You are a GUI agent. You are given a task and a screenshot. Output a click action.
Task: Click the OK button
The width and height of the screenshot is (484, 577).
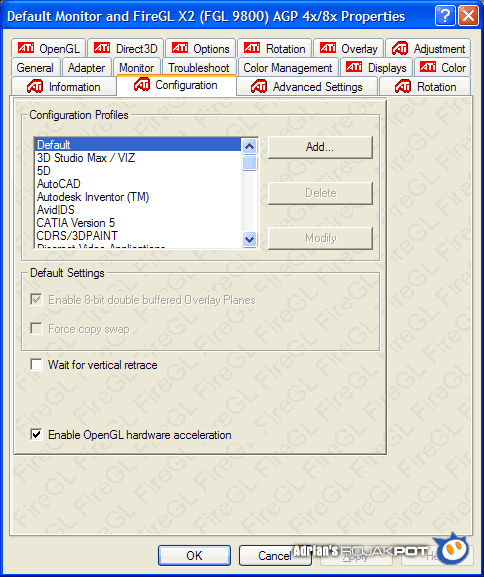[x=194, y=555]
